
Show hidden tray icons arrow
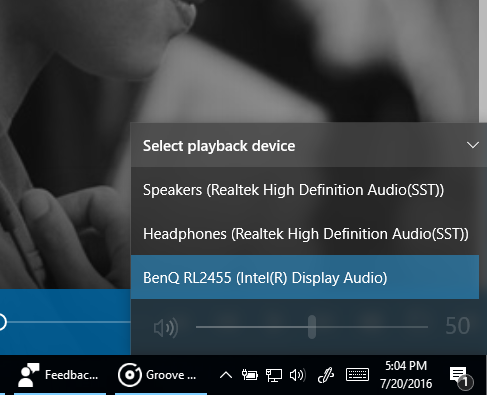coord(226,375)
